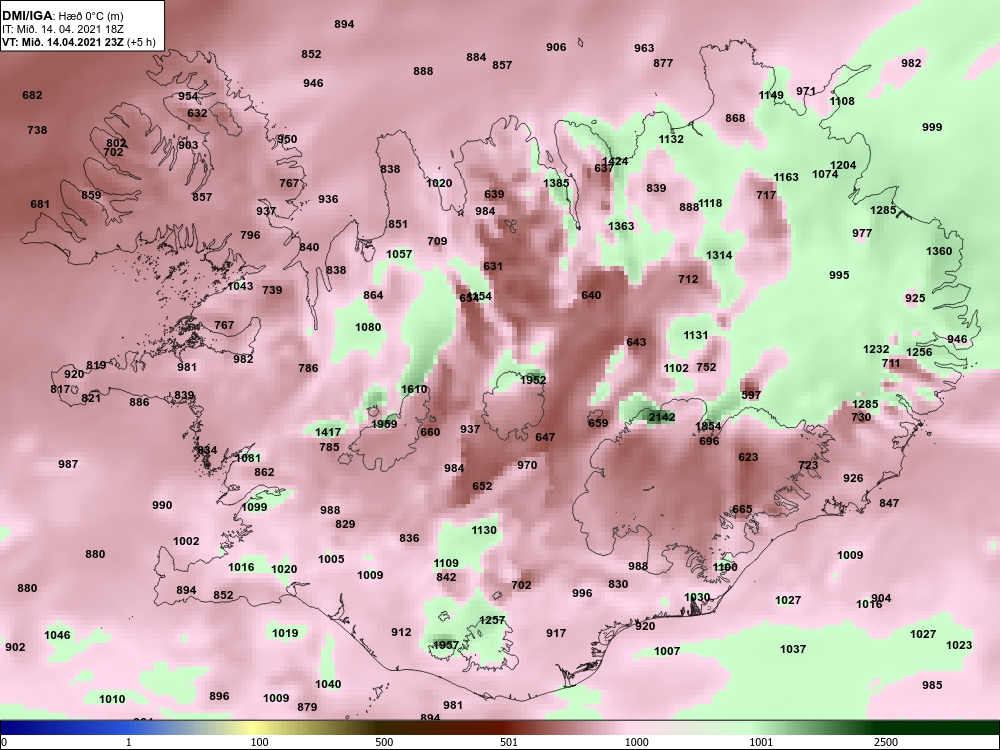Click the map value 1010
Screen dimensions: 1000x750
pos(112,700)
